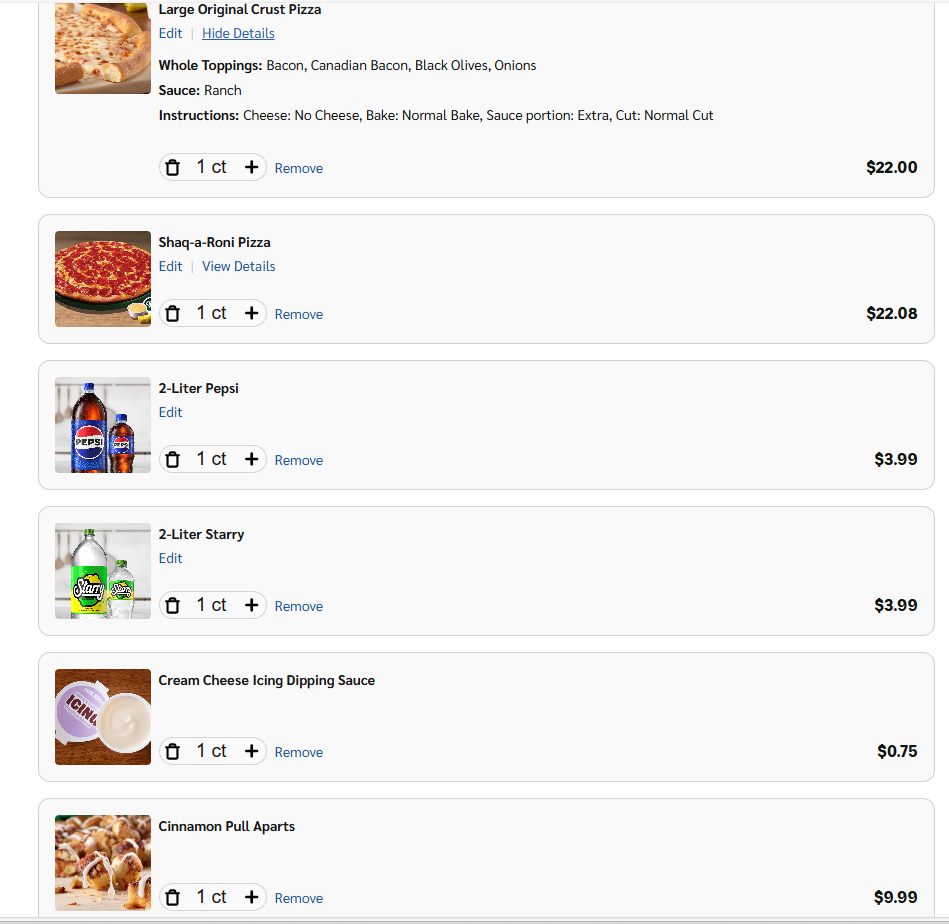Click trash icon for 2-Liter Starry

tap(172, 606)
